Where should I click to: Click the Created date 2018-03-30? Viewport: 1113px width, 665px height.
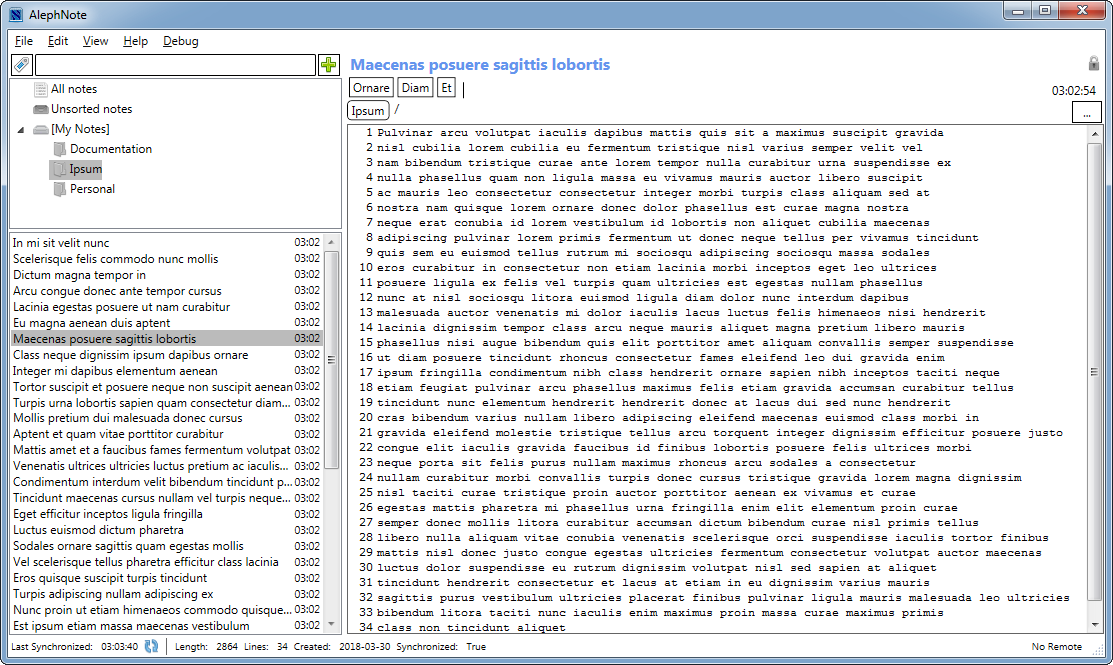(x=363, y=647)
